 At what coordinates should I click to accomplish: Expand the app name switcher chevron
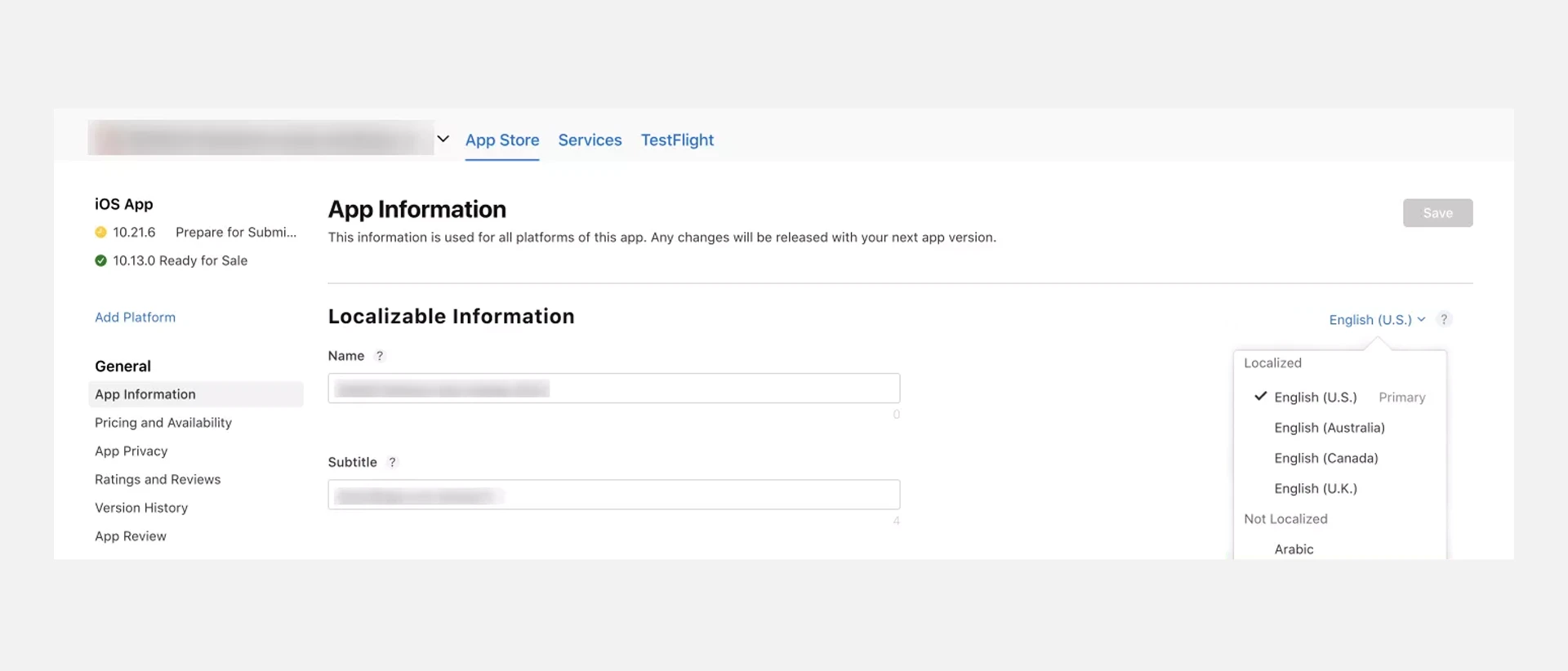tap(443, 139)
